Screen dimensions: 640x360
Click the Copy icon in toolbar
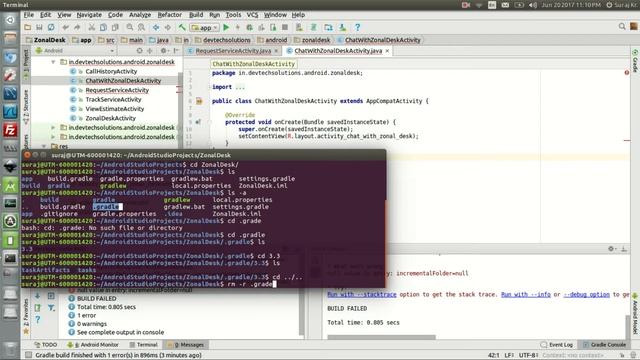103,27
